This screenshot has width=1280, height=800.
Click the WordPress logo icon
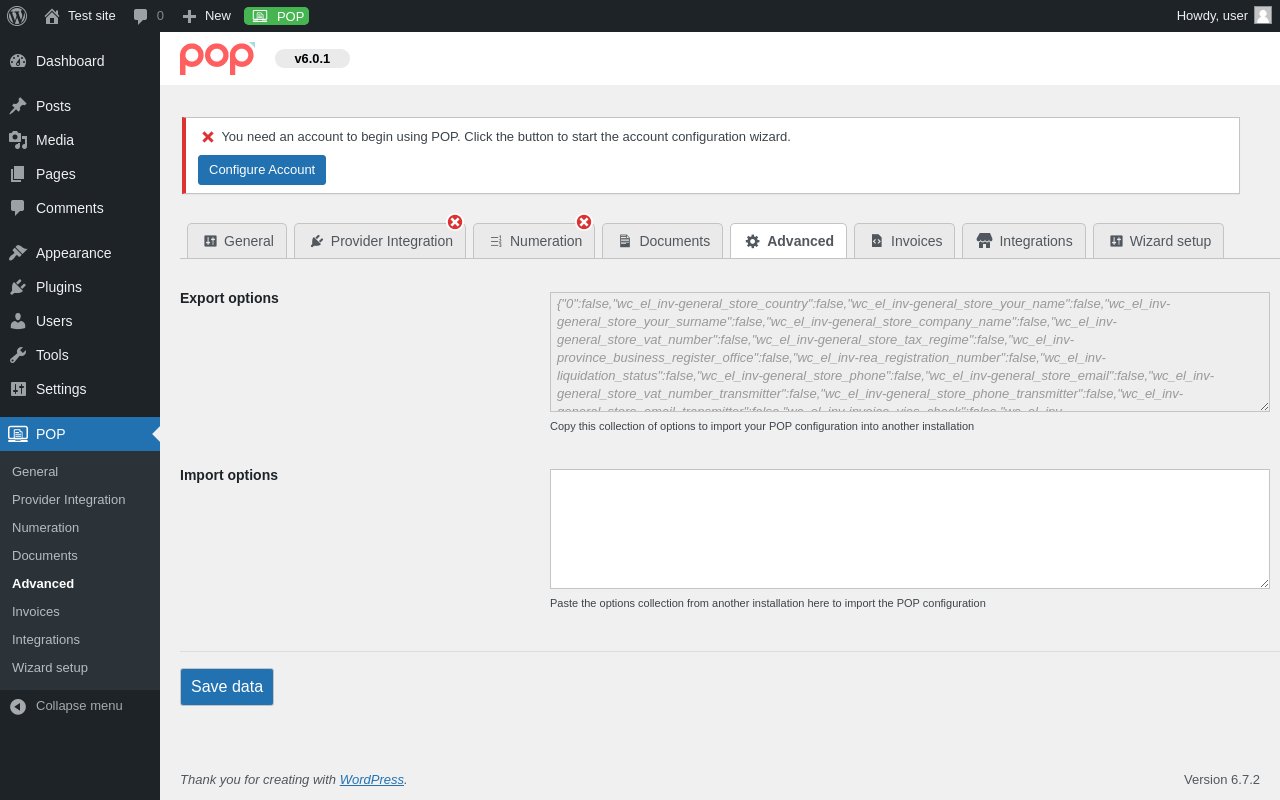tap(17, 16)
